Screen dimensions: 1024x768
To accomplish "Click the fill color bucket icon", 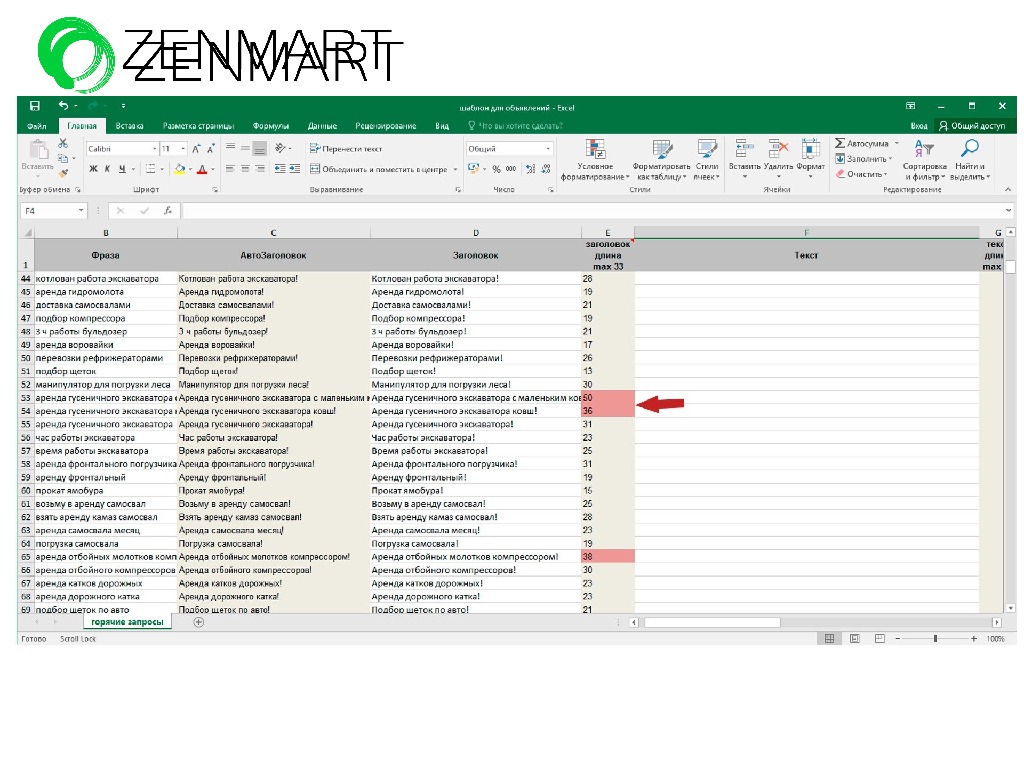I will [x=180, y=169].
